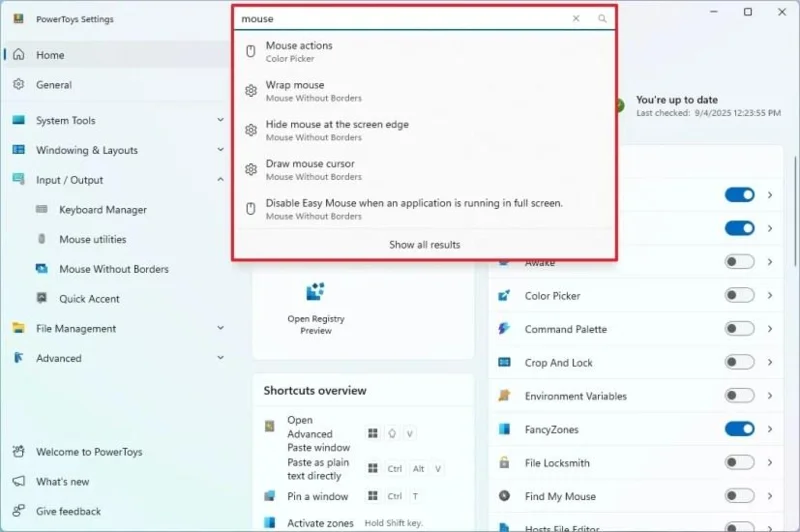Click the File Management folder icon
Viewport: 800px width, 532px height.
coord(19,328)
